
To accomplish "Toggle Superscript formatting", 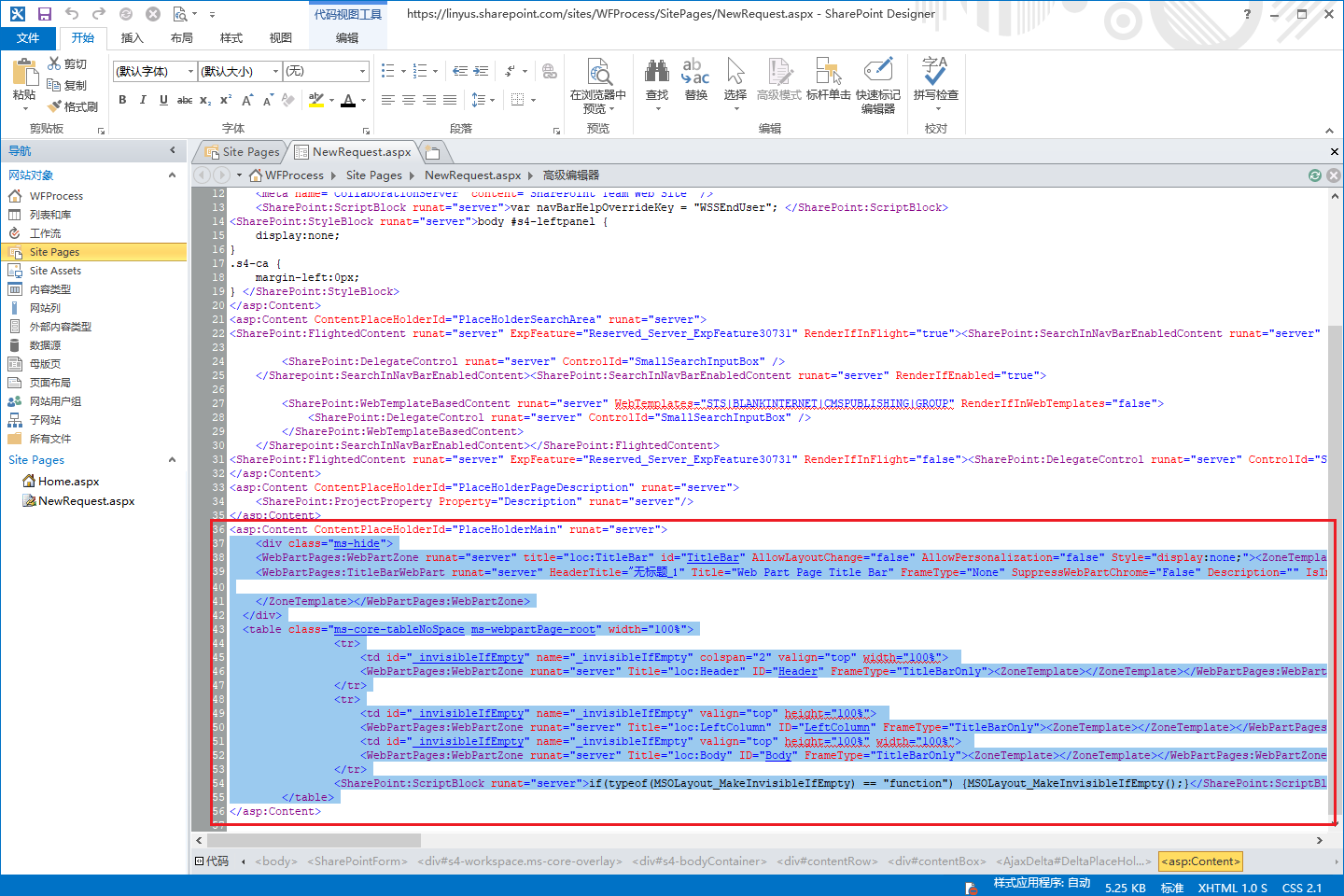I will pyautogui.click(x=226, y=100).
